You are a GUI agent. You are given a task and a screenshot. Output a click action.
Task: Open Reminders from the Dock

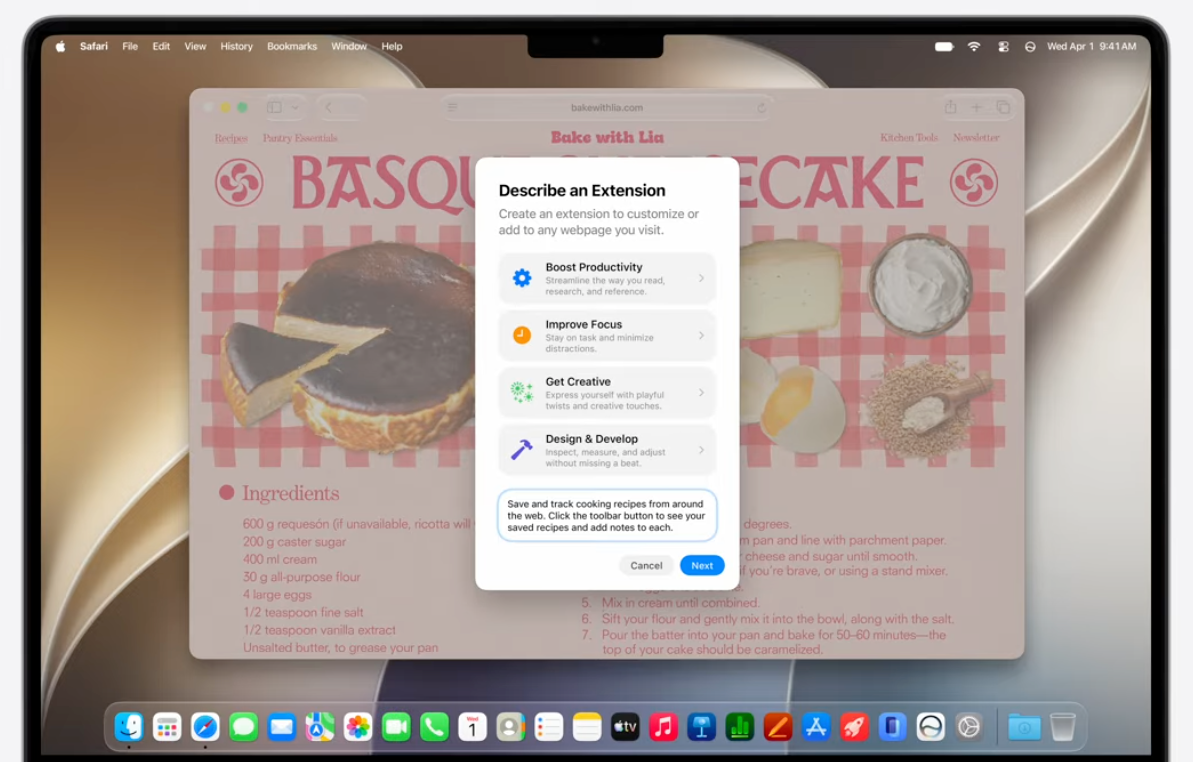[x=549, y=727]
